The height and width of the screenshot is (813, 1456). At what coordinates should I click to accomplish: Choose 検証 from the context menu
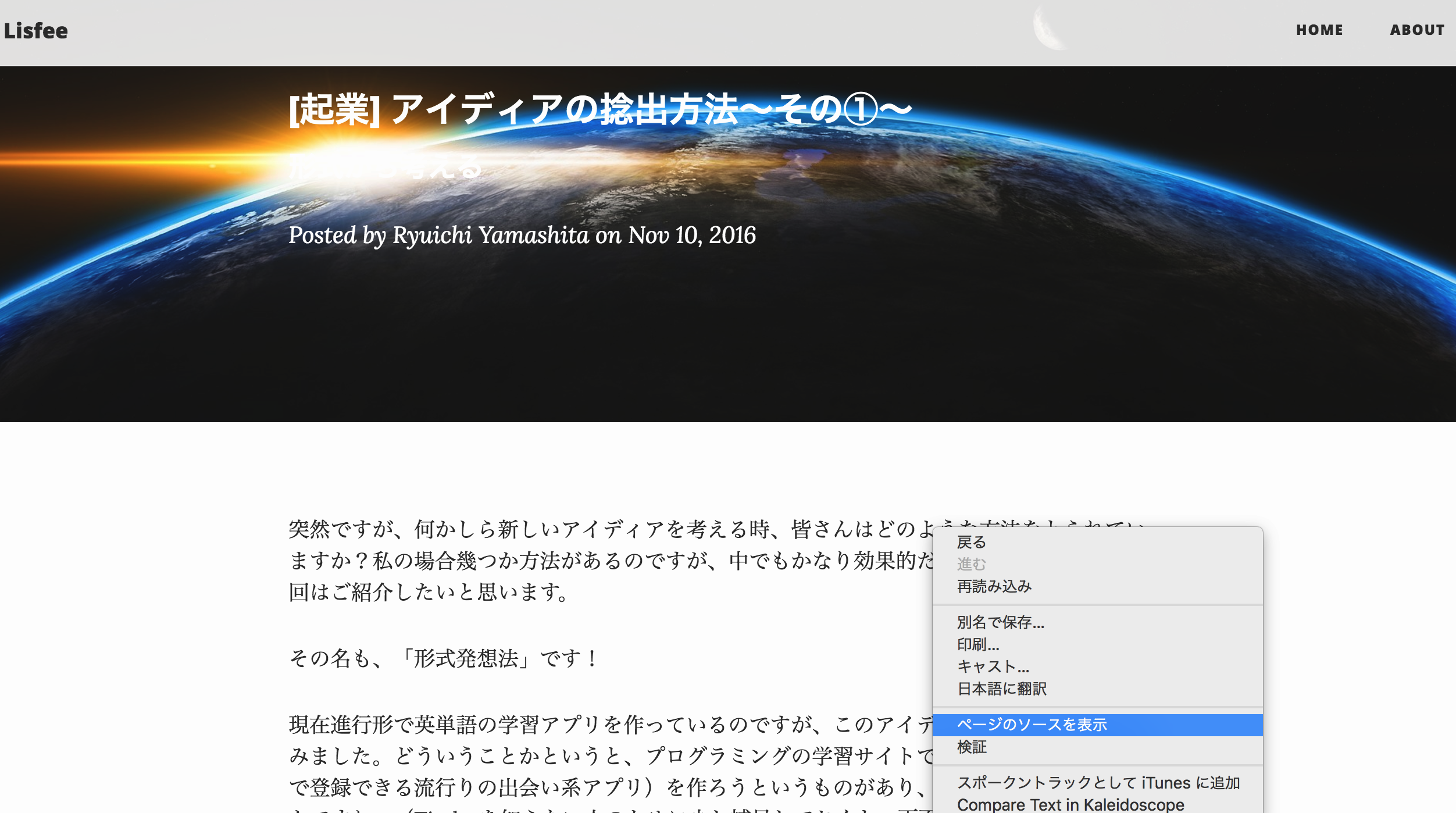(x=1097, y=747)
